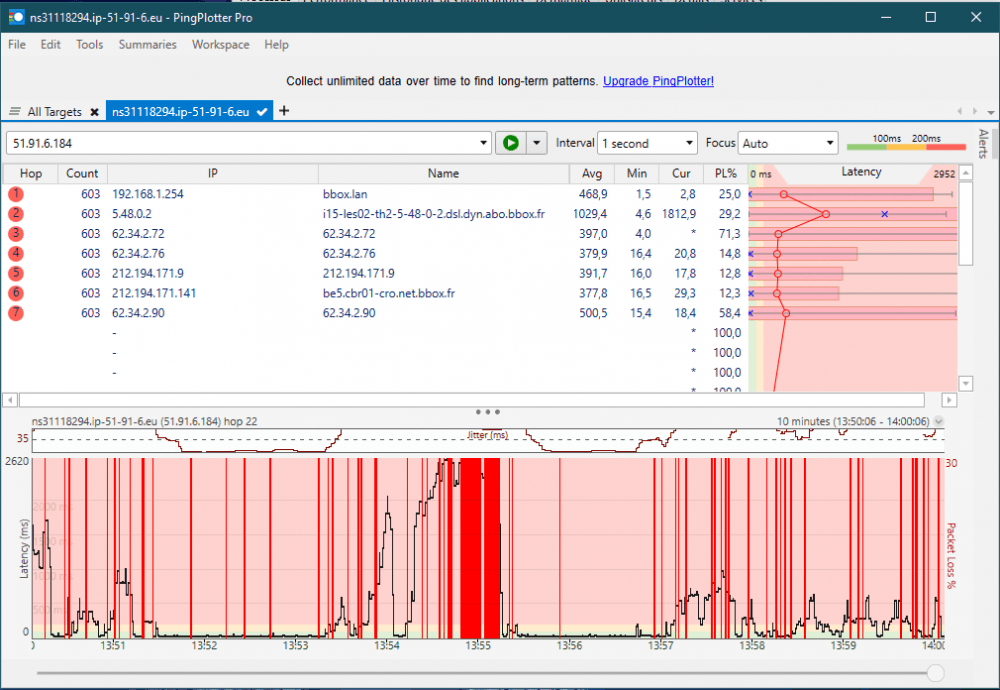Click the green start trace play button

pos(510,143)
